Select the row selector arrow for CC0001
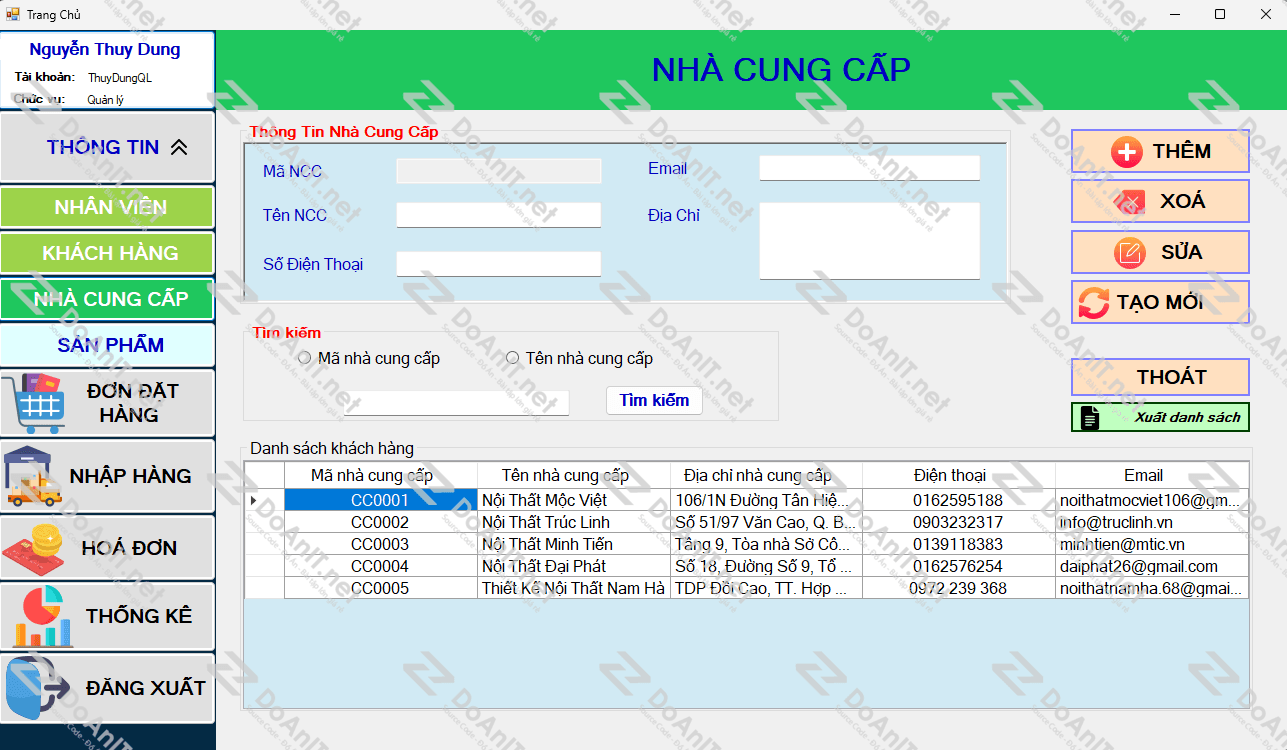Screen dimensions: 1287x750 (x=264, y=500)
